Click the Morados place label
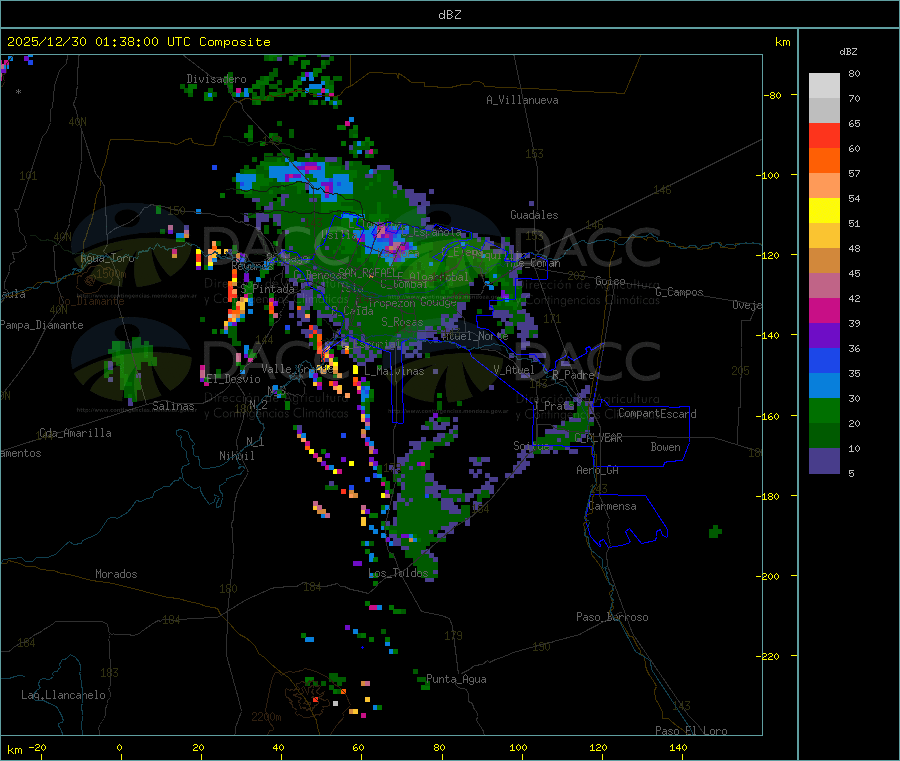The image size is (900, 761). point(116,574)
